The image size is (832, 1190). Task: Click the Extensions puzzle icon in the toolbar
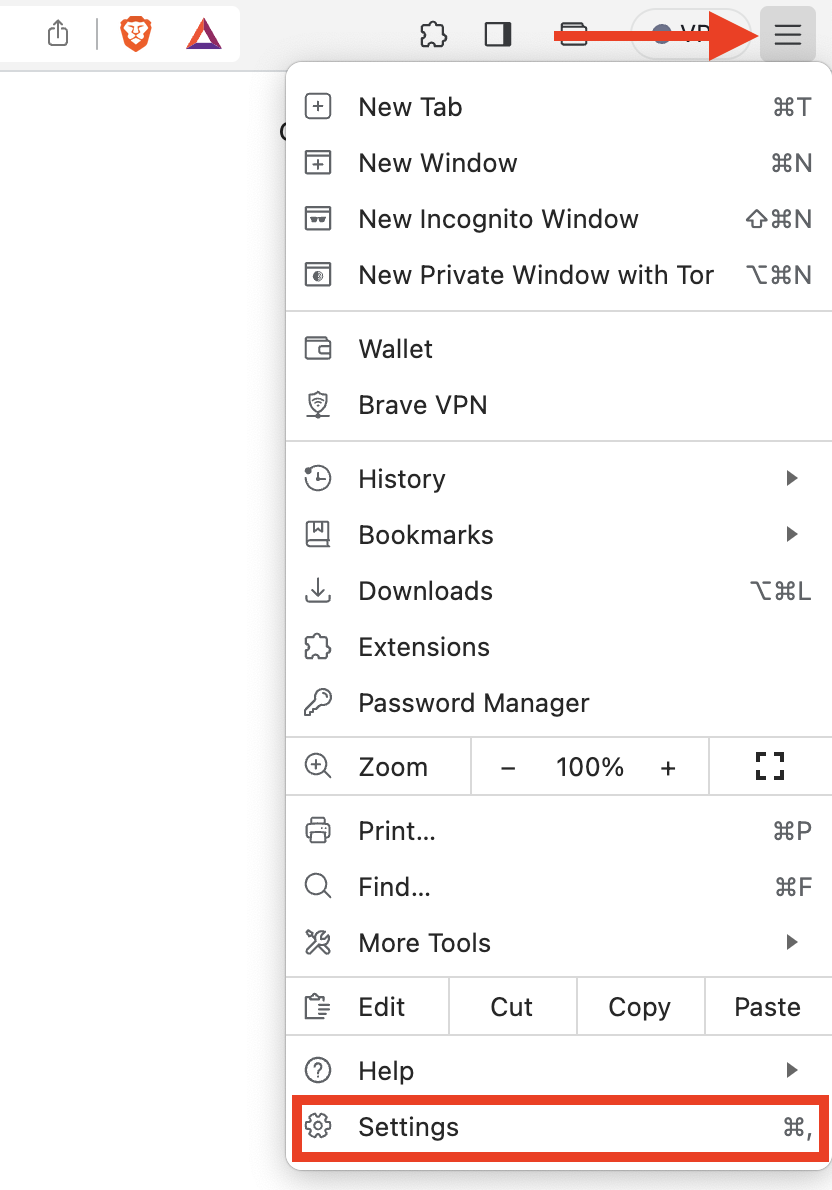click(433, 33)
